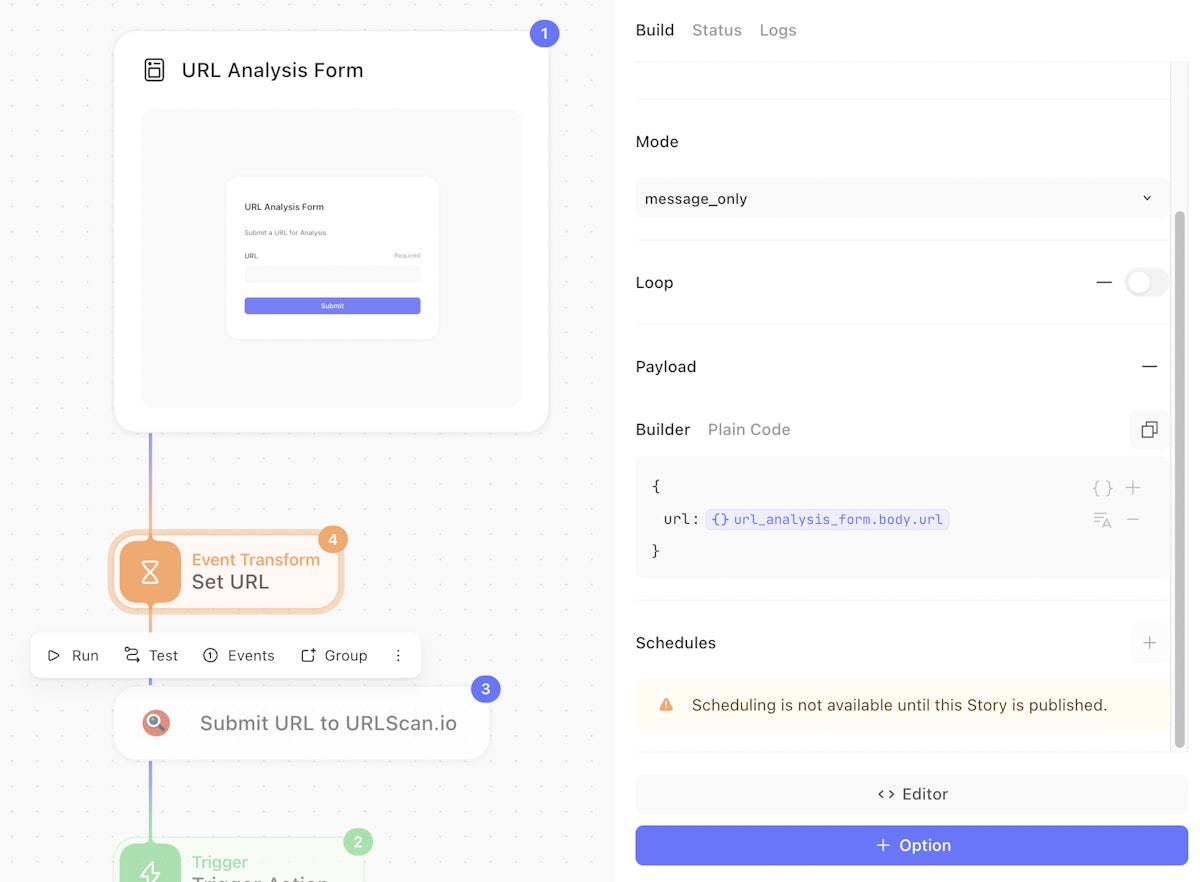The width and height of the screenshot is (1200, 882).
Task: Click the Option button
Action: pyautogui.click(x=911, y=845)
